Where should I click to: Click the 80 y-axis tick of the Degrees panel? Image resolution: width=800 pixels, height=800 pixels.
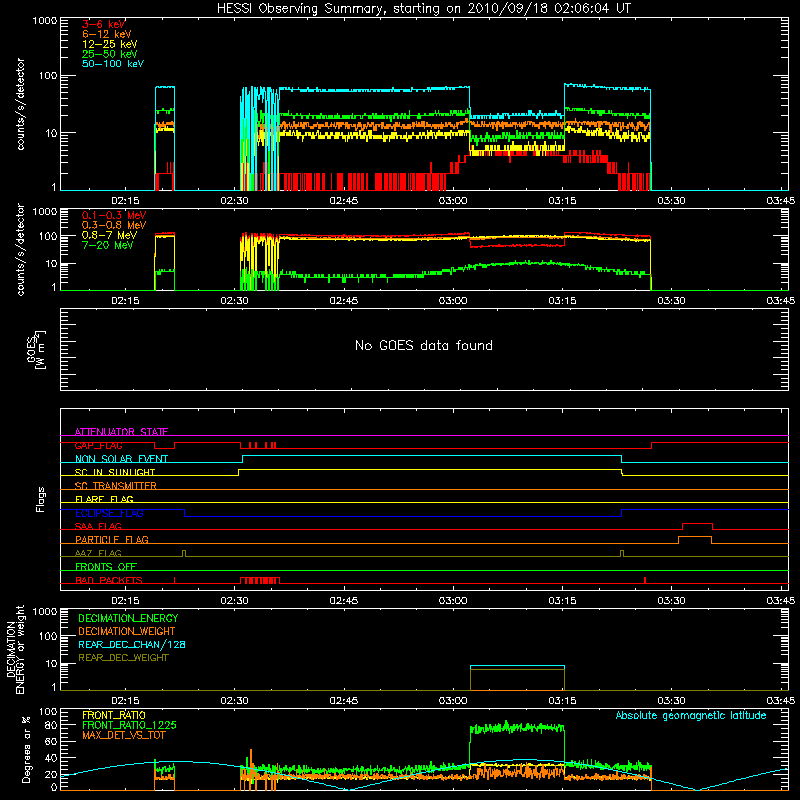coord(51,725)
